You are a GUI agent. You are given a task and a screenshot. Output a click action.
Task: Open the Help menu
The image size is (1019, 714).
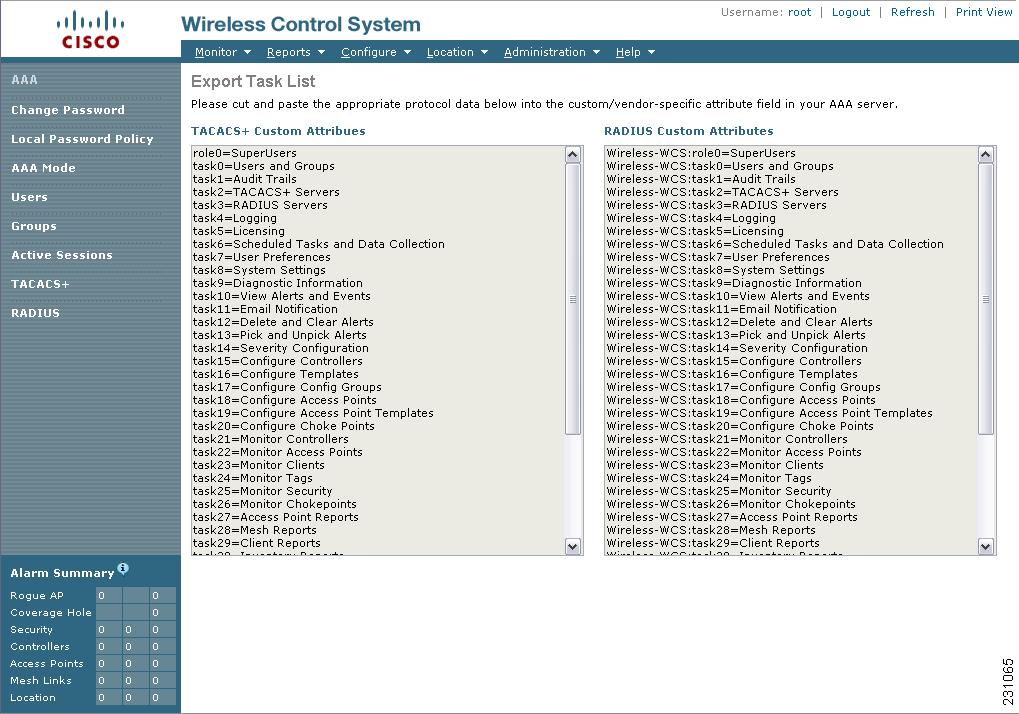[x=628, y=52]
